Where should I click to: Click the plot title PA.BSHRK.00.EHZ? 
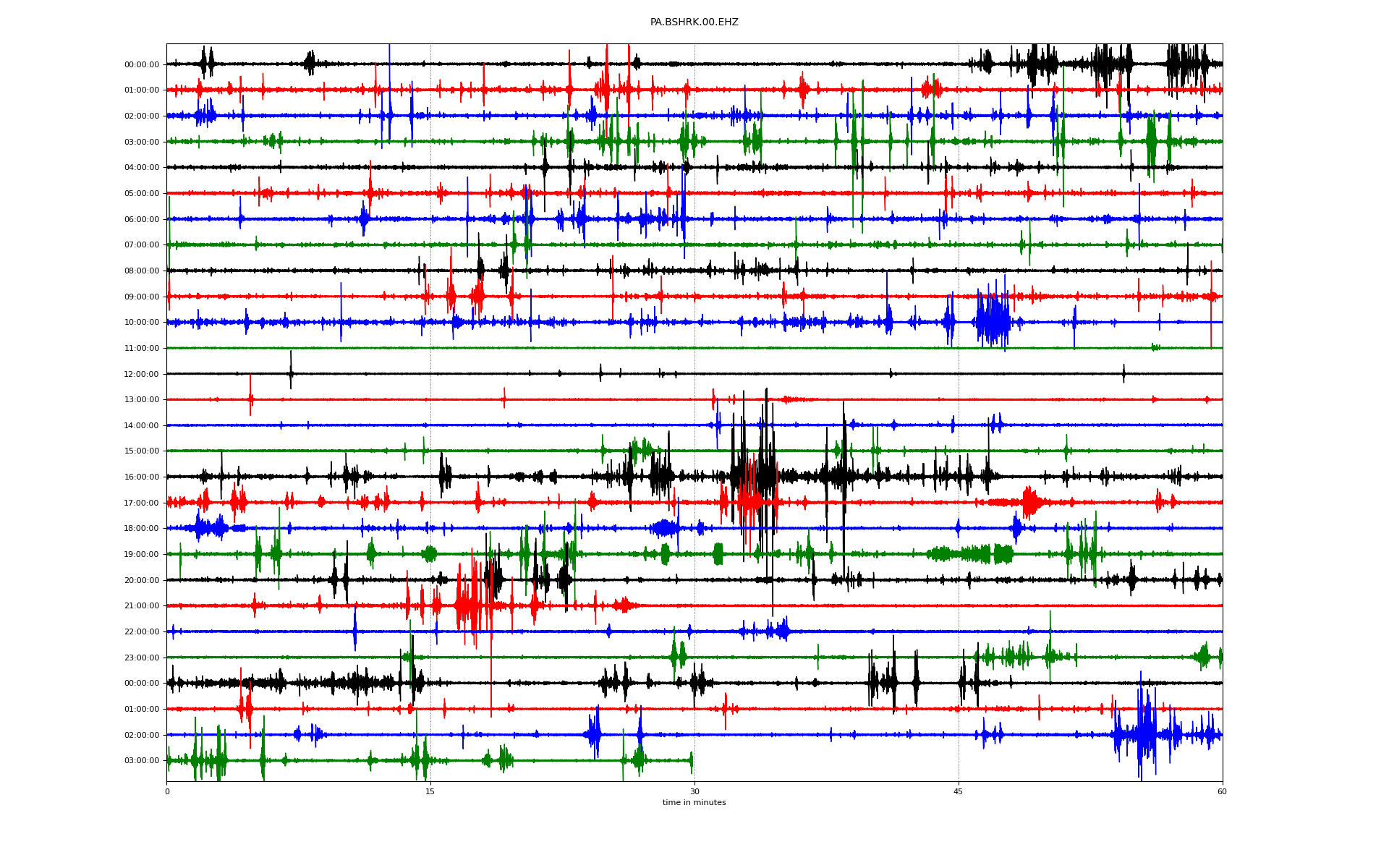pos(694,22)
